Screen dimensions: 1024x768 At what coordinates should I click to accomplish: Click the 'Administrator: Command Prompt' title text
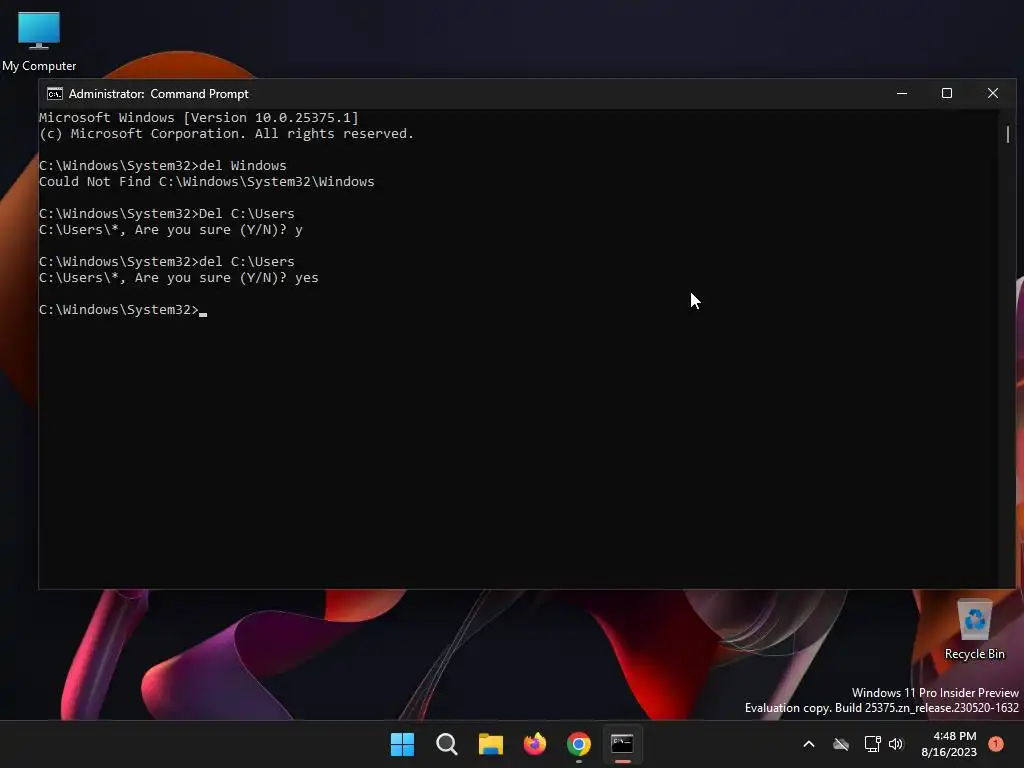[x=159, y=93]
